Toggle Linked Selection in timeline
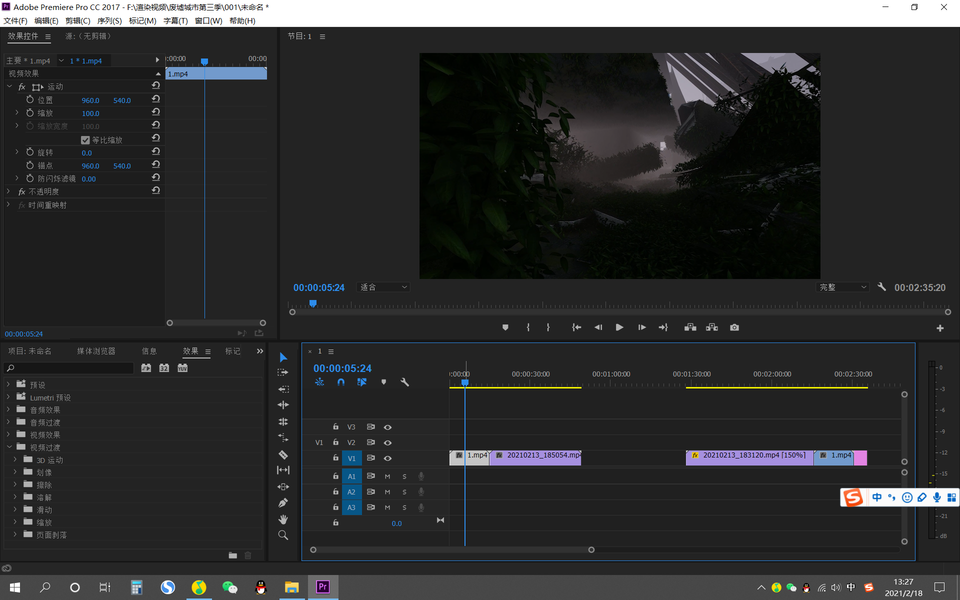The height and width of the screenshot is (600, 960). (362, 382)
